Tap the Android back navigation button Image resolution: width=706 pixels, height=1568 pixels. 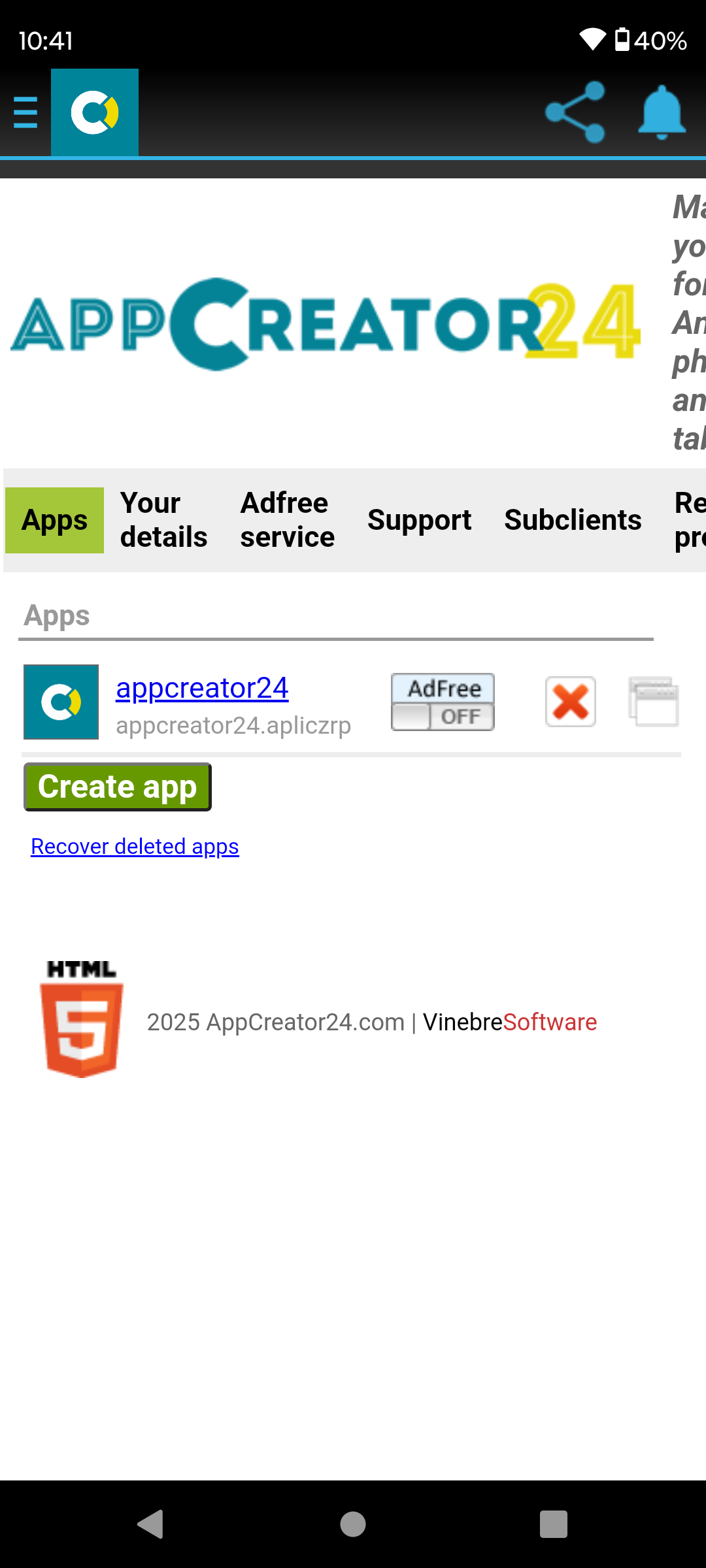point(151,1524)
